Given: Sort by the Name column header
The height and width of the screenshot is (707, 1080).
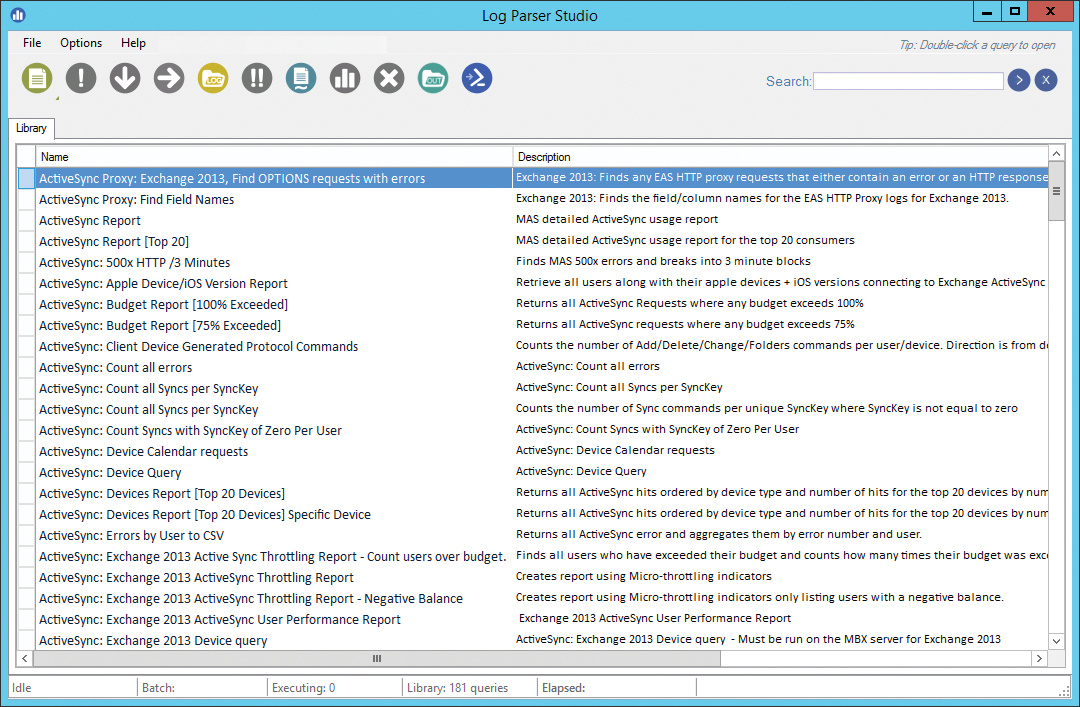Looking at the screenshot, I should pos(54,157).
